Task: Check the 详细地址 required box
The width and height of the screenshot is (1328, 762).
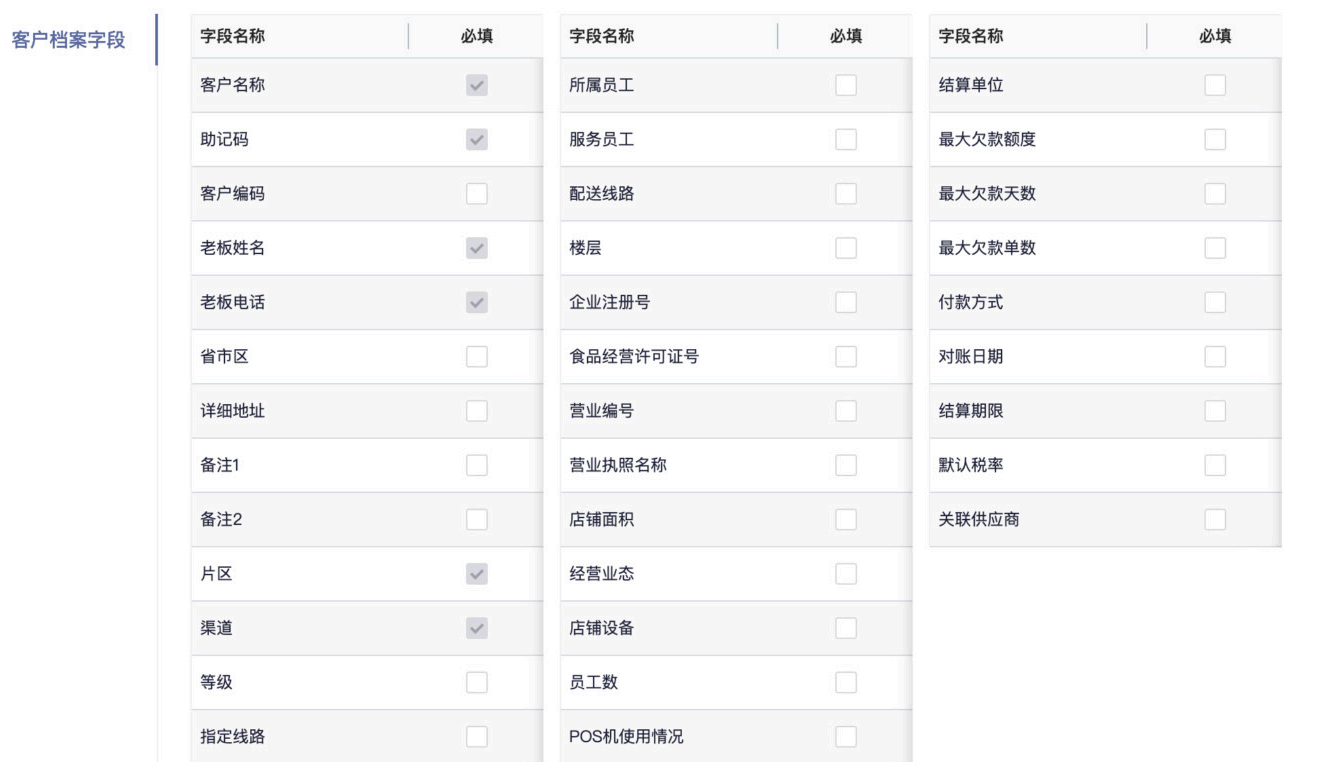Action: point(477,410)
